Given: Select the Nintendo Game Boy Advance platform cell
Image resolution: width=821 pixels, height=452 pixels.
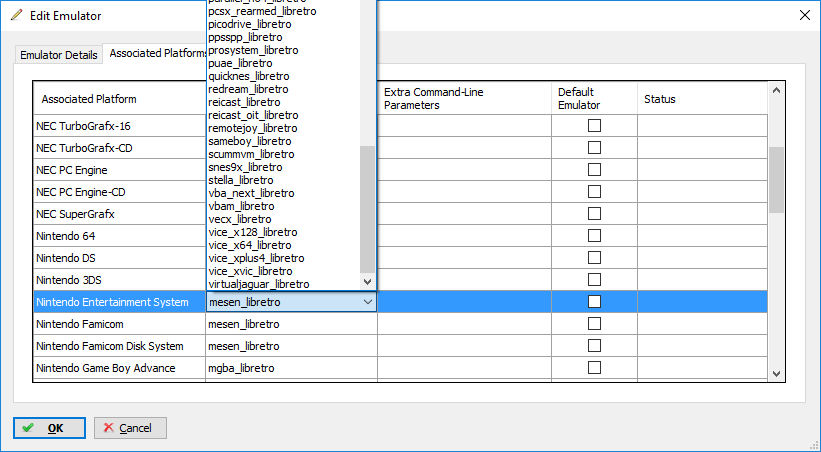Looking at the screenshot, I should click(x=119, y=368).
